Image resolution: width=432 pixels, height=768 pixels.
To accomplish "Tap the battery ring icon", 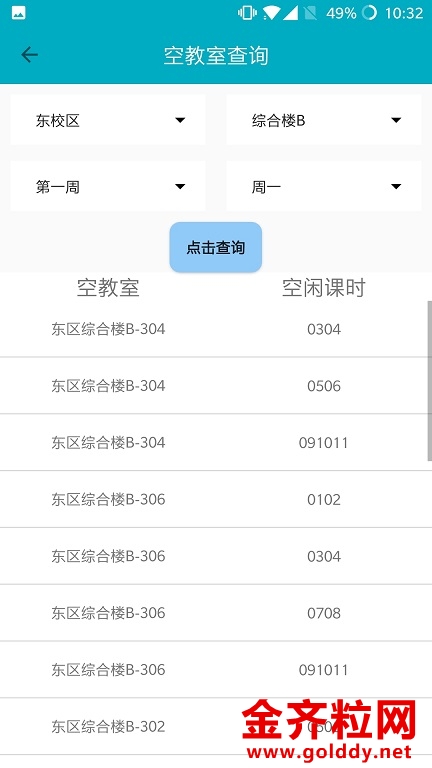I will 369,13.
